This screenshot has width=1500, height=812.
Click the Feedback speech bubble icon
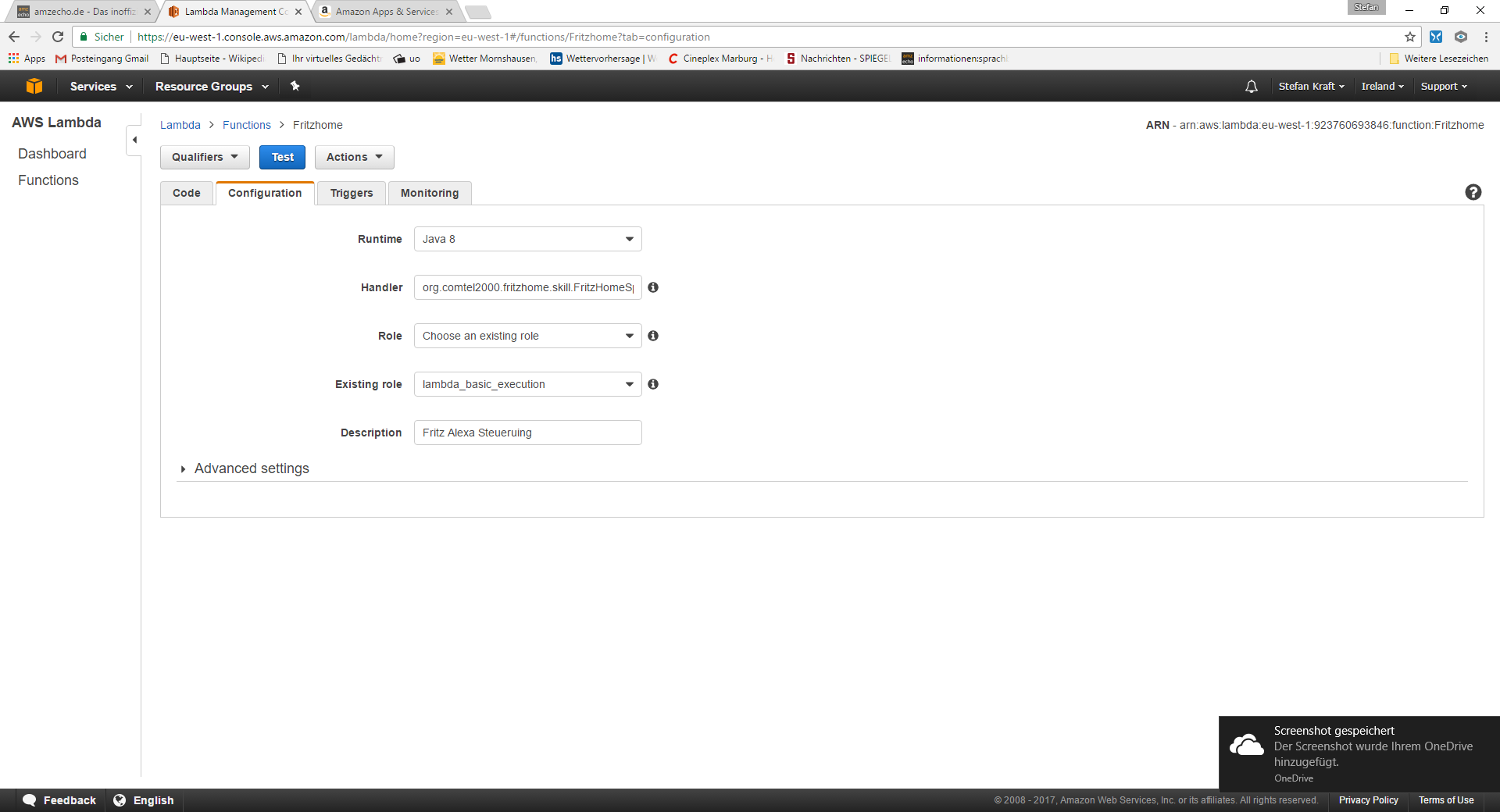[30, 800]
